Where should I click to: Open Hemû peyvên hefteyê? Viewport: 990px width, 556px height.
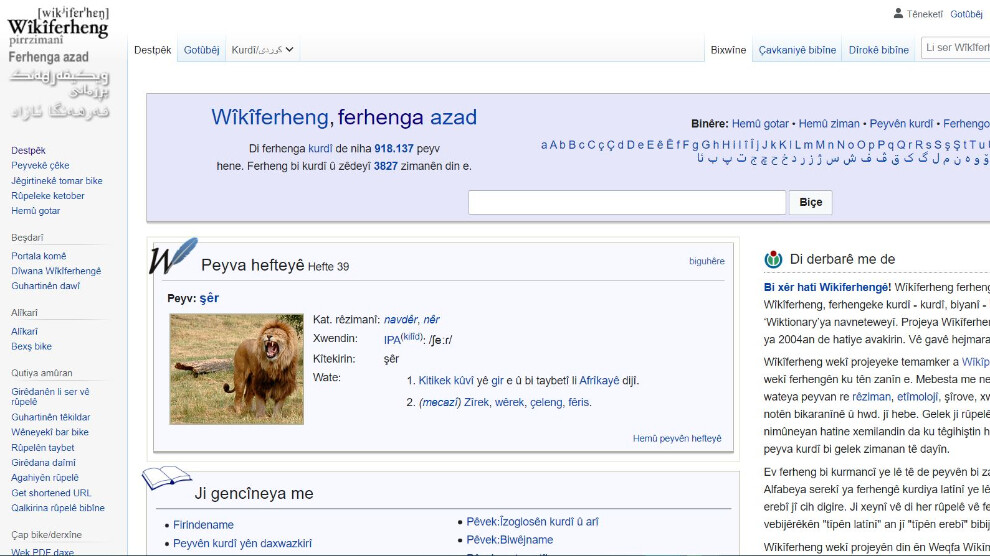pos(677,439)
